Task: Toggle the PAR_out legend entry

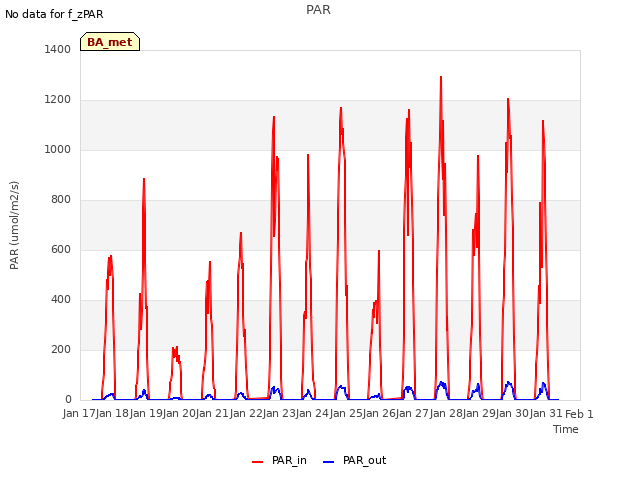Action: coord(355,461)
